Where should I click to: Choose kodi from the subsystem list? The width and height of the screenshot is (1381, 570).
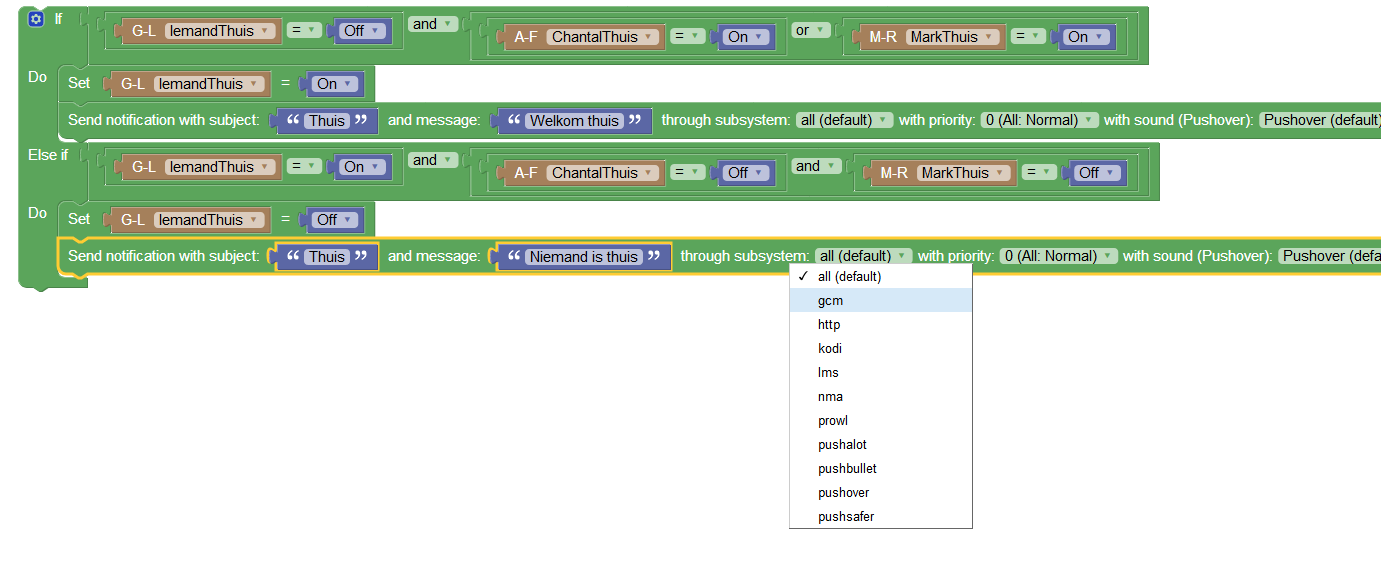(x=880, y=348)
